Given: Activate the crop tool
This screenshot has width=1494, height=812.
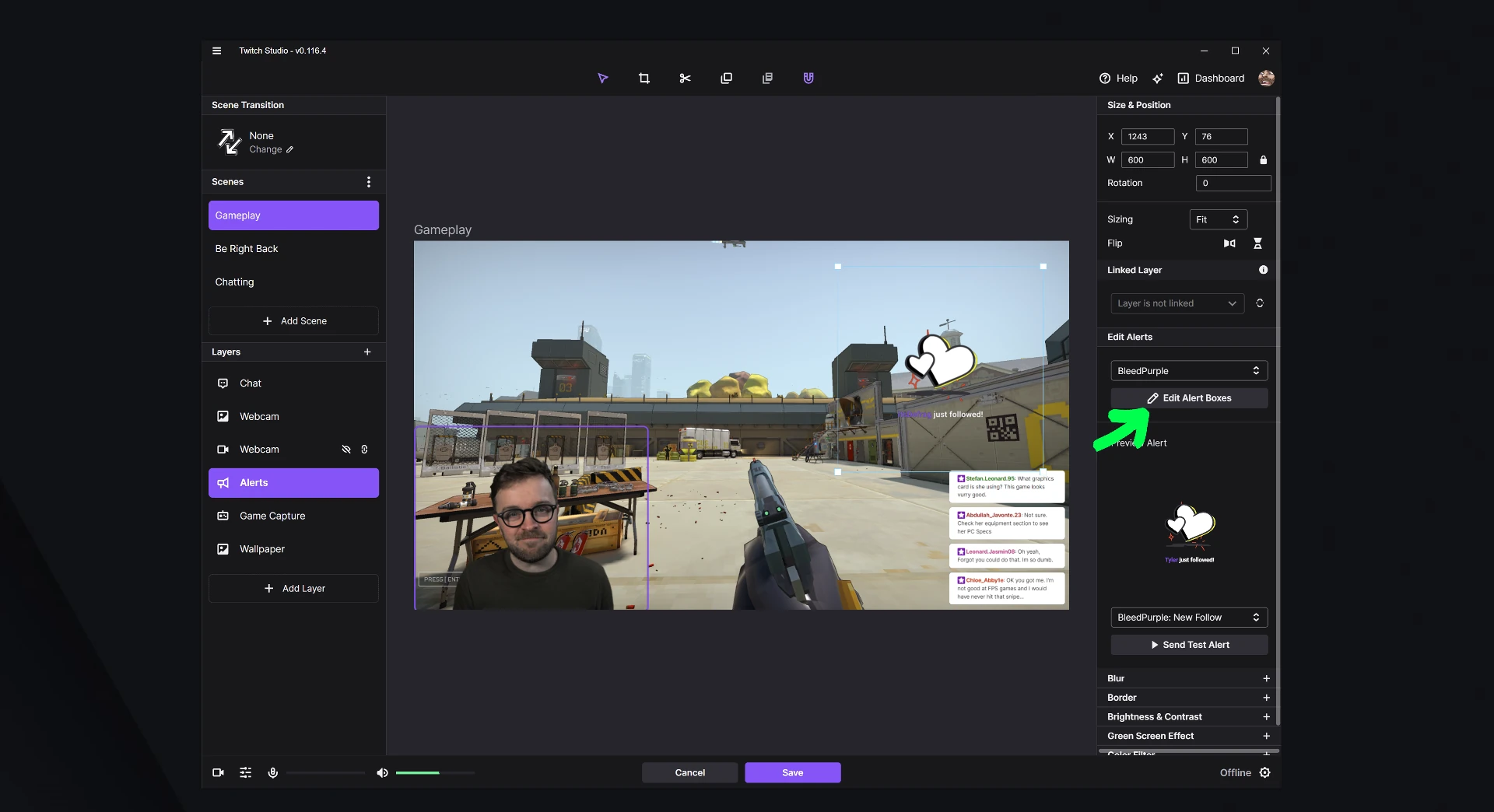Looking at the screenshot, I should point(644,78).
